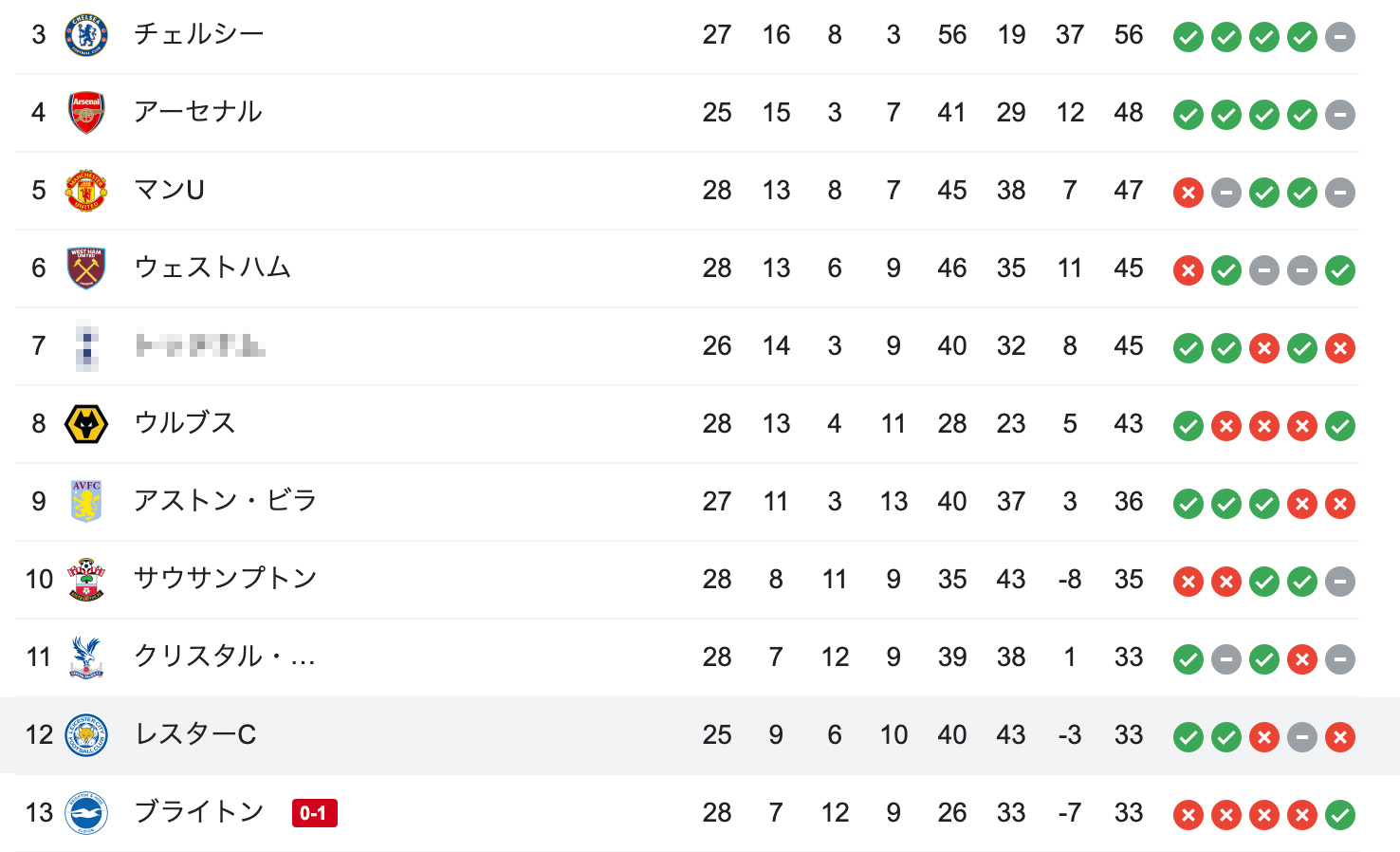Click the Southampton club crest
Screen dimensions: 1400x852
pyautogui.click(x=86, y=580)
